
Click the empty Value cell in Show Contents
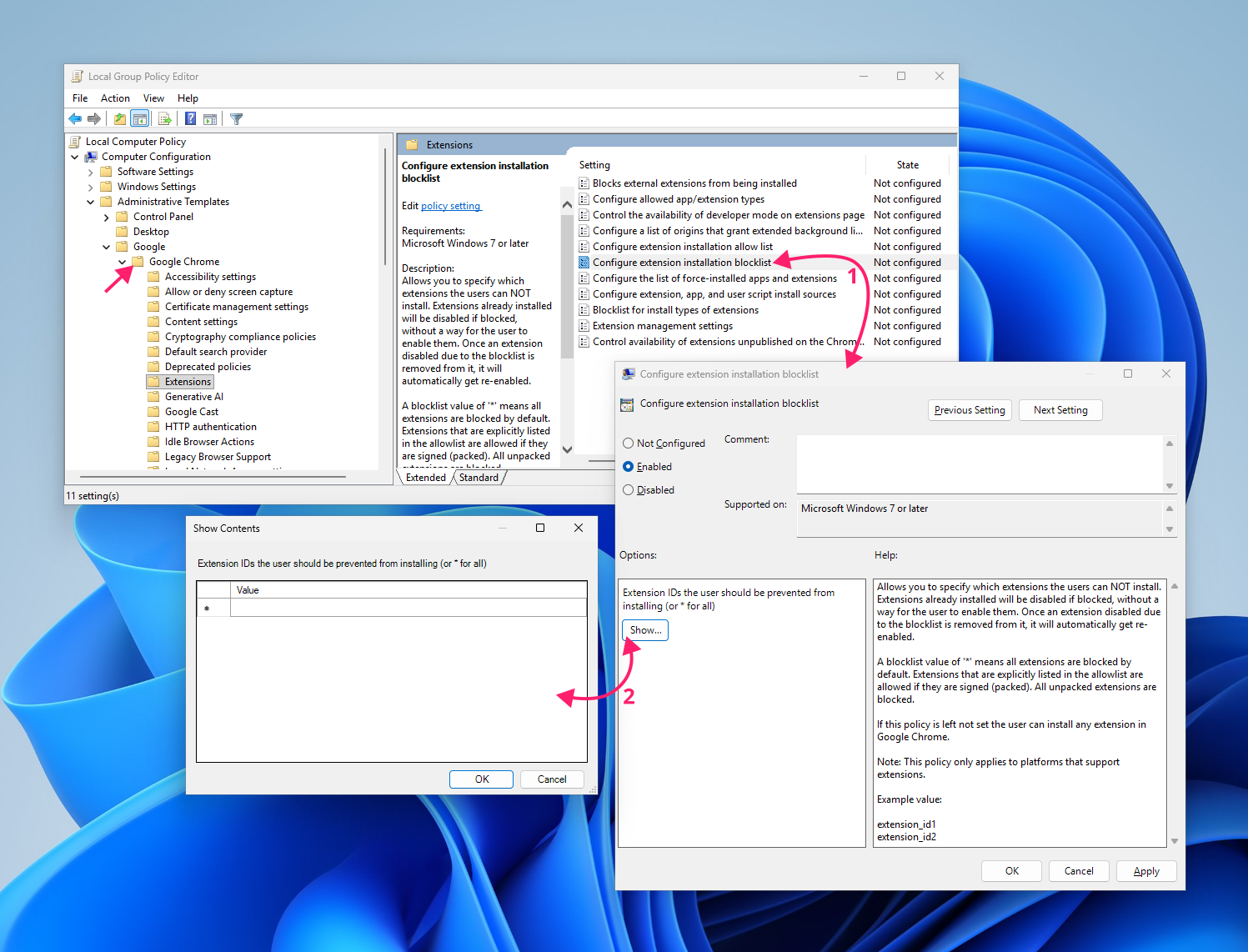(408, 608)
